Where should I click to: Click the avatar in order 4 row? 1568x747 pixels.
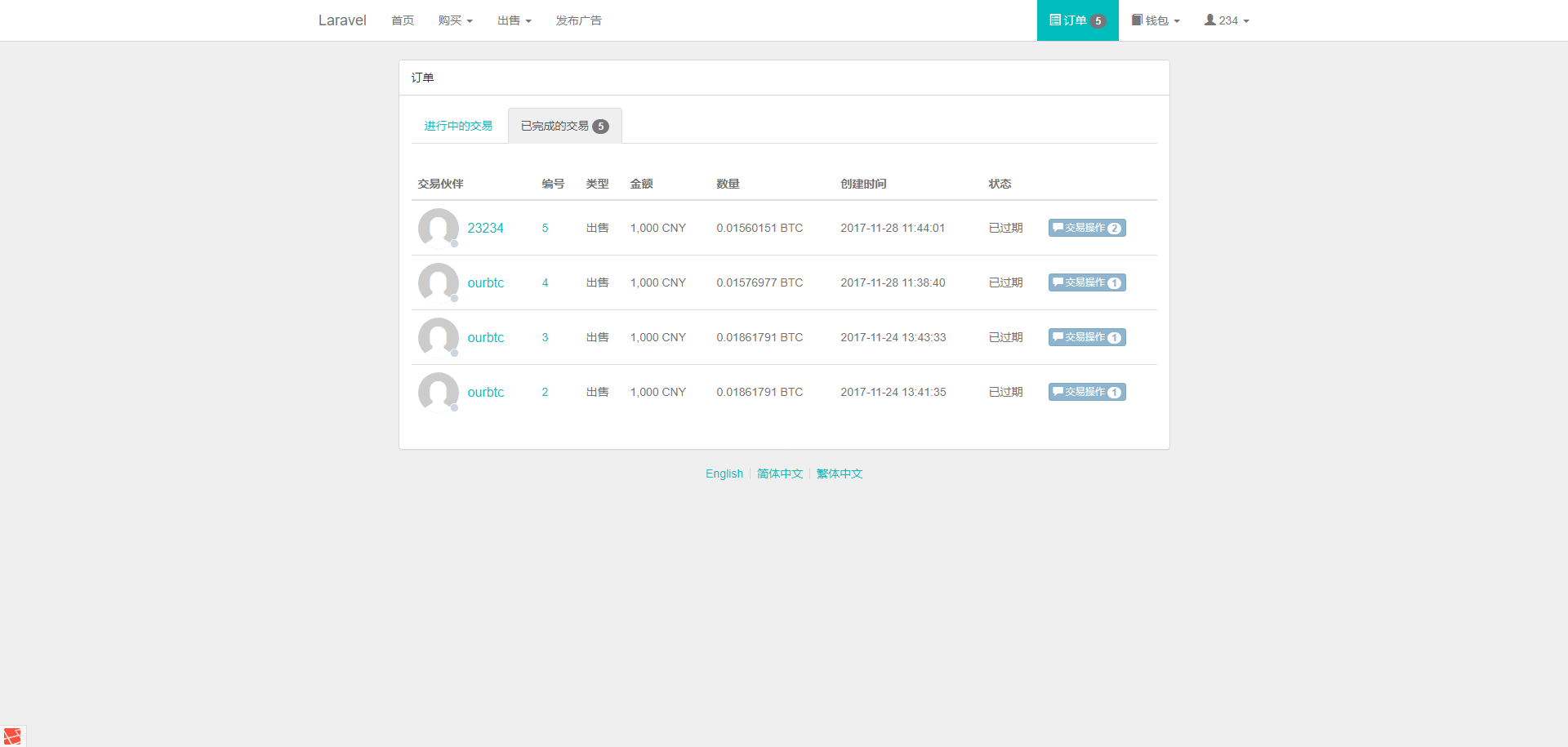tap(439, 282)
